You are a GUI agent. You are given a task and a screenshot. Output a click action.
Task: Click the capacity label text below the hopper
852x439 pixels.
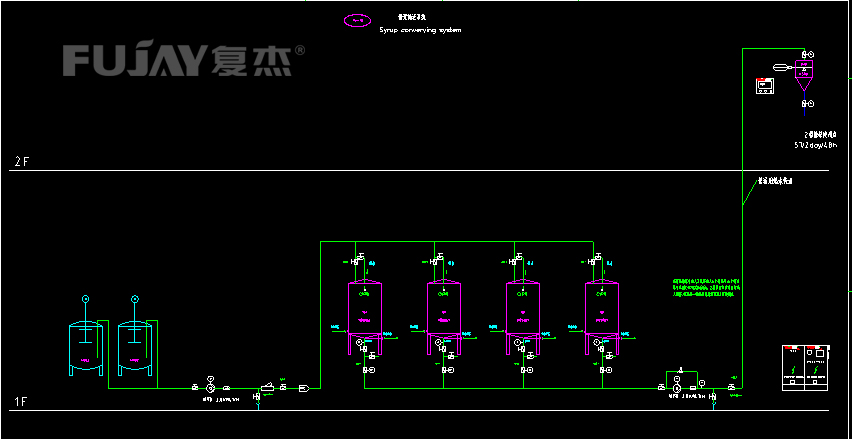point(815,139)
